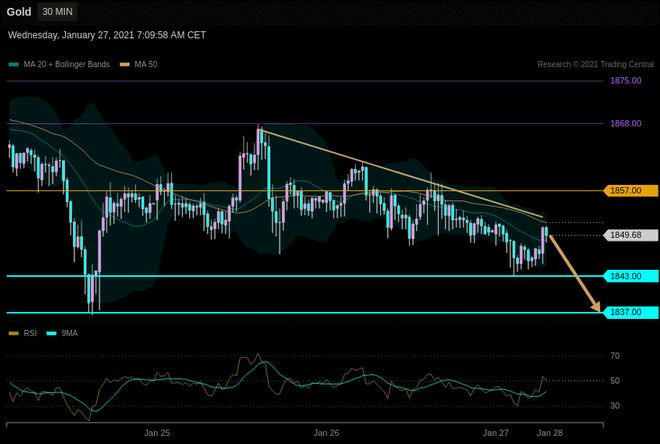Click the MA 50 legend color swatch
This screenshot has height=444, width=660.
pos(125,64)
